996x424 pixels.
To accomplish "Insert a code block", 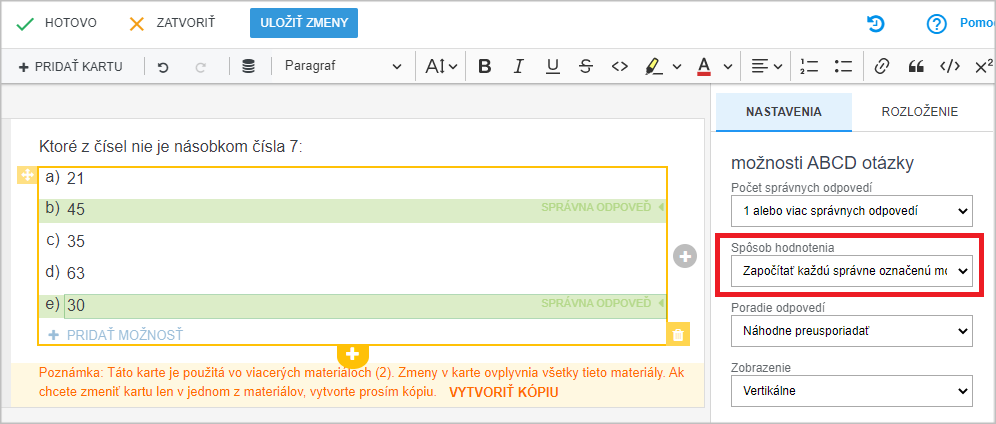I will 950,66.
